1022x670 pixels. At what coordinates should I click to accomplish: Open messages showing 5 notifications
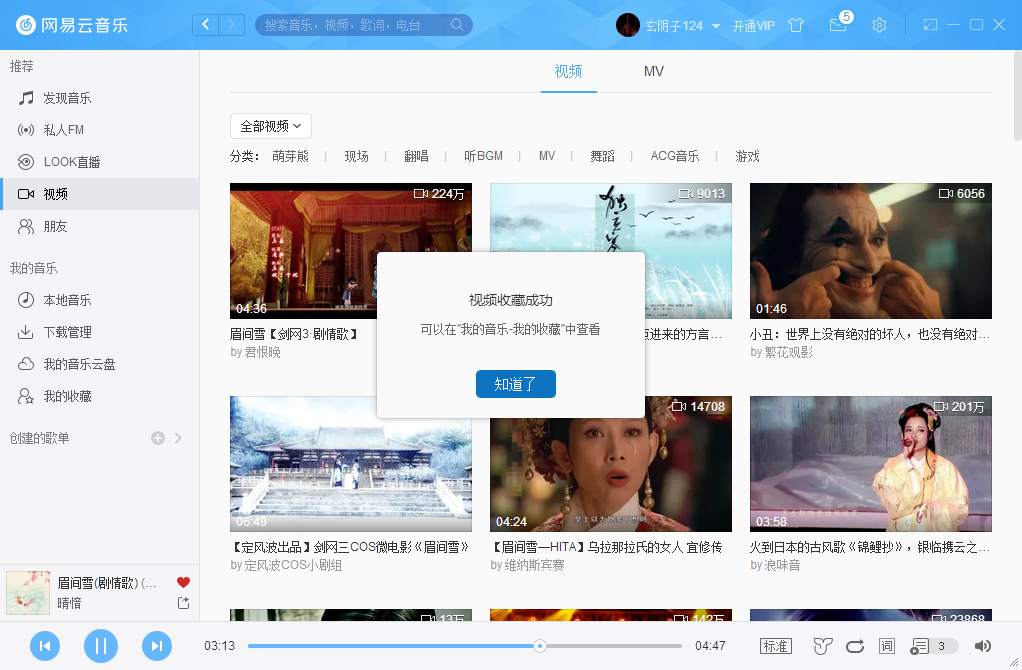tap(838, 25)
